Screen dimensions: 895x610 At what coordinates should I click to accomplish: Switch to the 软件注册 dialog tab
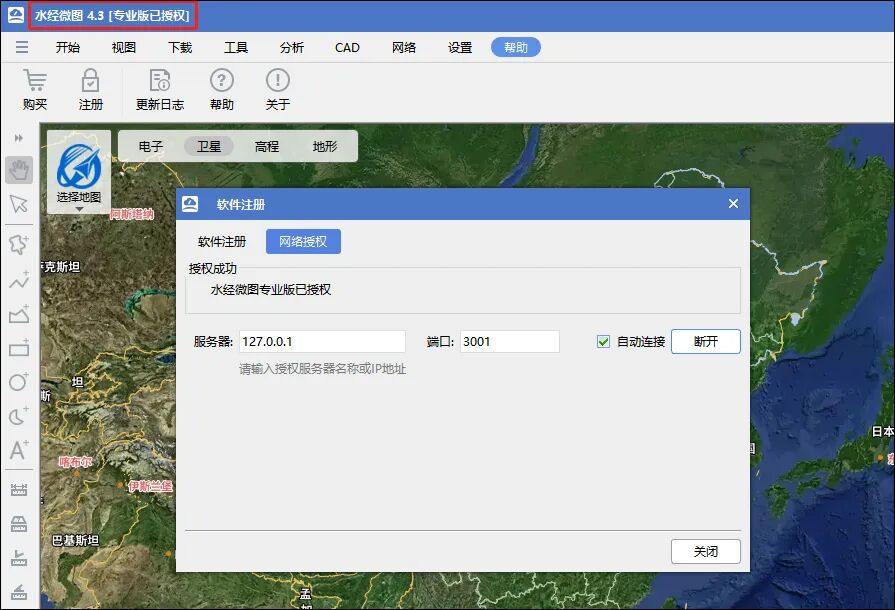(222, 241)
